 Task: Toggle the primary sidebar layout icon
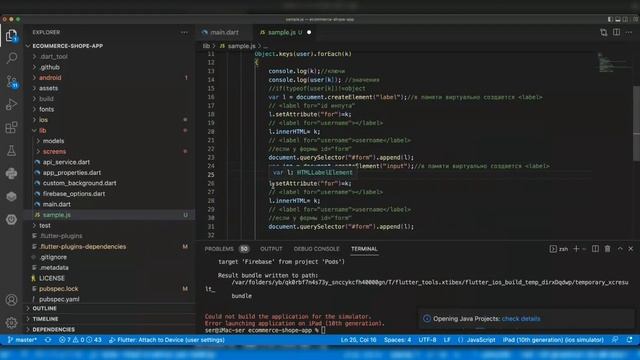[x=610, y=19]
